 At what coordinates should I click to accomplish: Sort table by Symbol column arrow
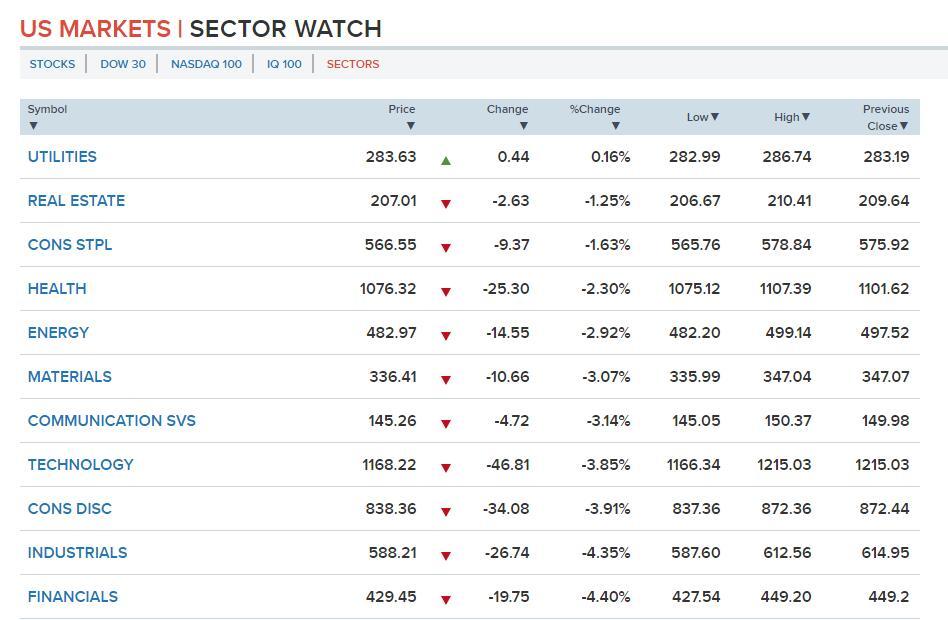tap(33, 126)
